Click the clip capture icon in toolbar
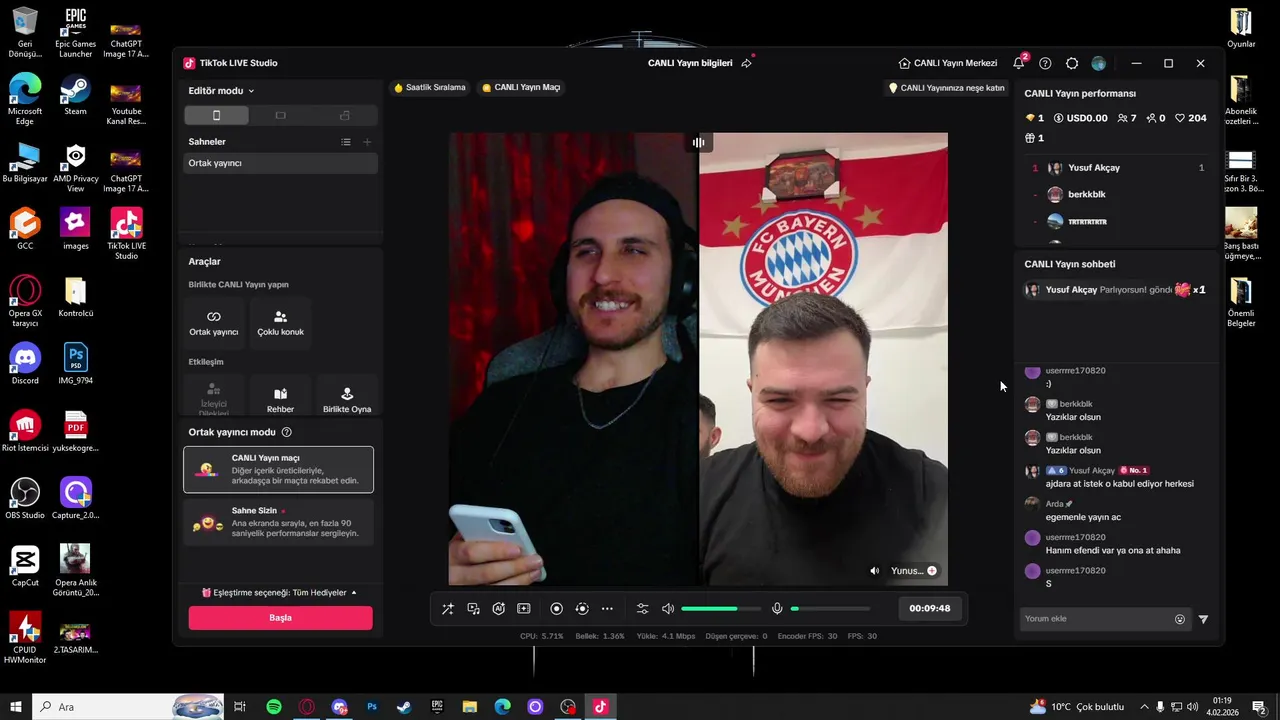The width and height of the screenshot is (1280, 720). tap(523, 609)
